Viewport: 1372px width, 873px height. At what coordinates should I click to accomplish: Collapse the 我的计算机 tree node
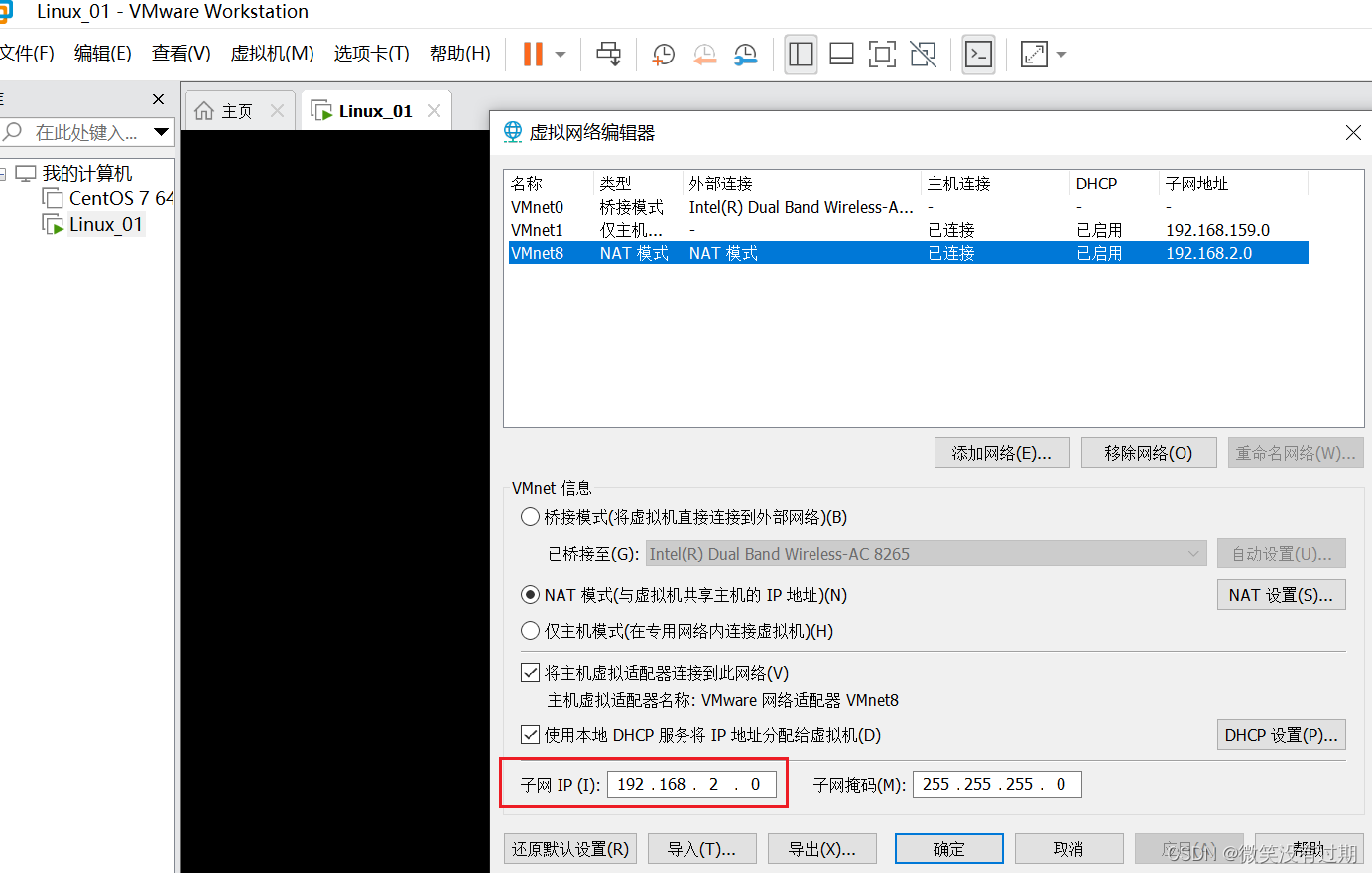[x=3, y=174]
